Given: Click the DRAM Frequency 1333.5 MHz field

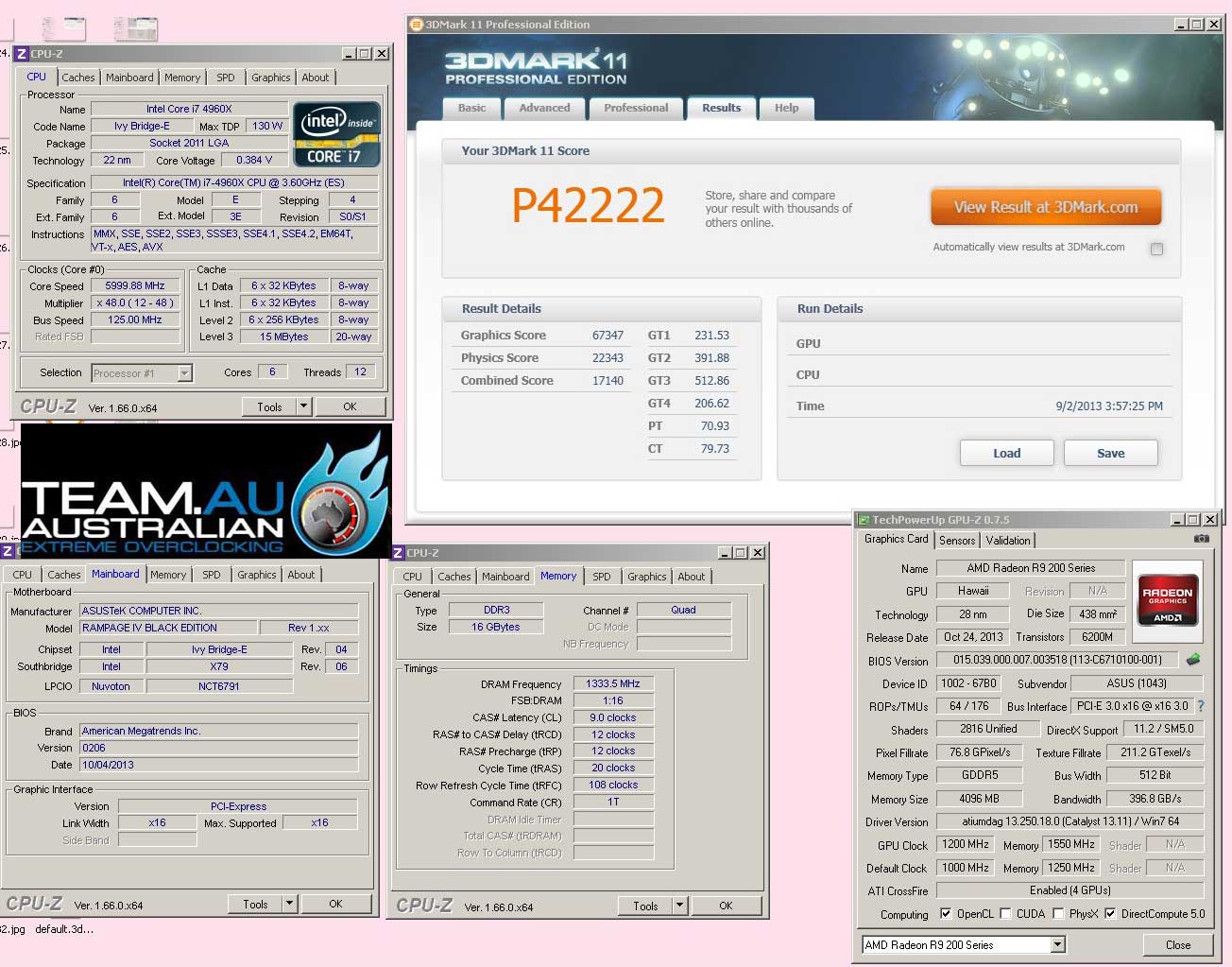Looking at the screenshot, I should [x=613, y=683].
